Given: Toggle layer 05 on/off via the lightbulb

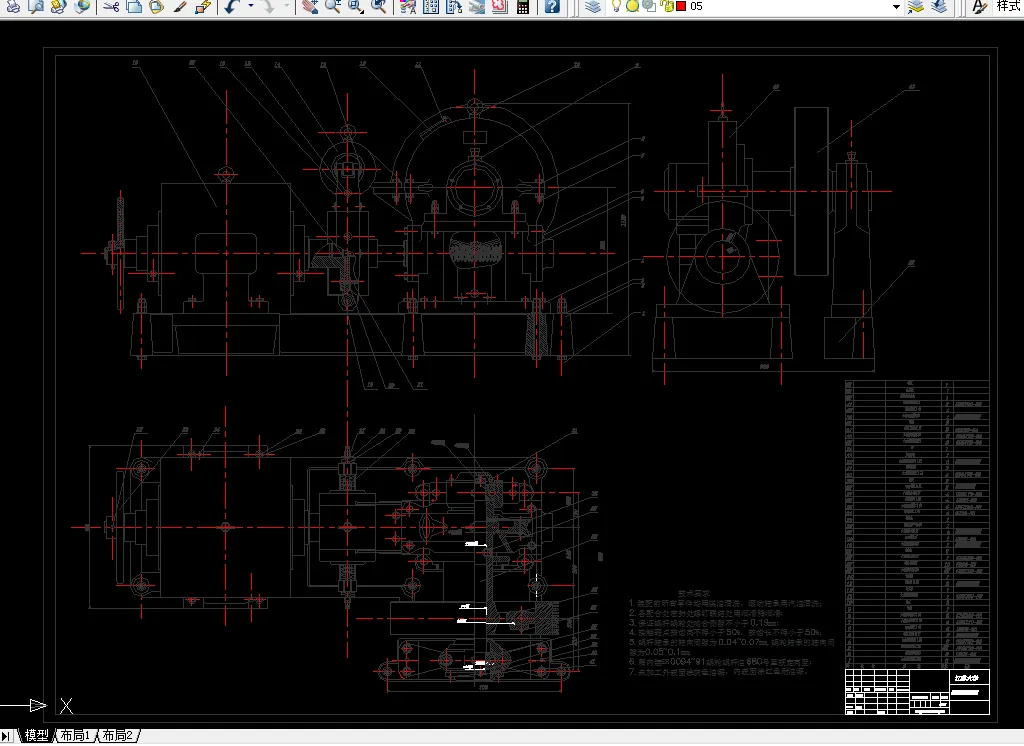Looking at the screenshot, I should click(x=616, y=6).
